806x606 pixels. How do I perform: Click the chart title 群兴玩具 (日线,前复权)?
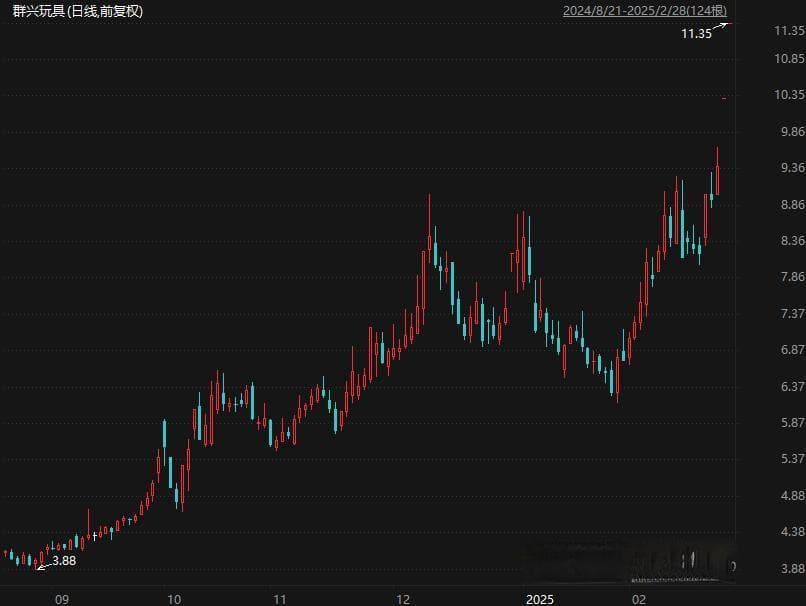pyautogui.click(x=78, y=11)
